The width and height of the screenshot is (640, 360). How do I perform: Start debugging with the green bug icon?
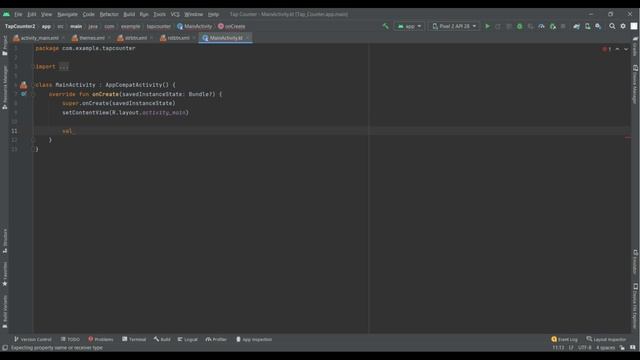(520, 26)
